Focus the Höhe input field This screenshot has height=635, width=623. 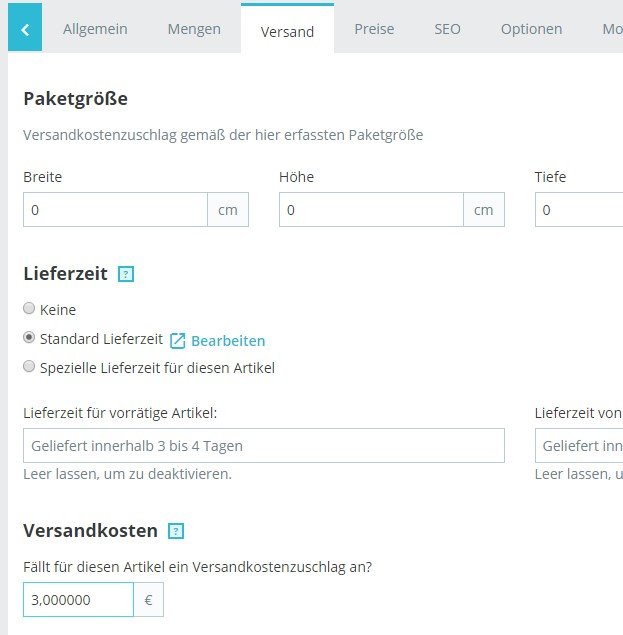[x=371, y=210]
